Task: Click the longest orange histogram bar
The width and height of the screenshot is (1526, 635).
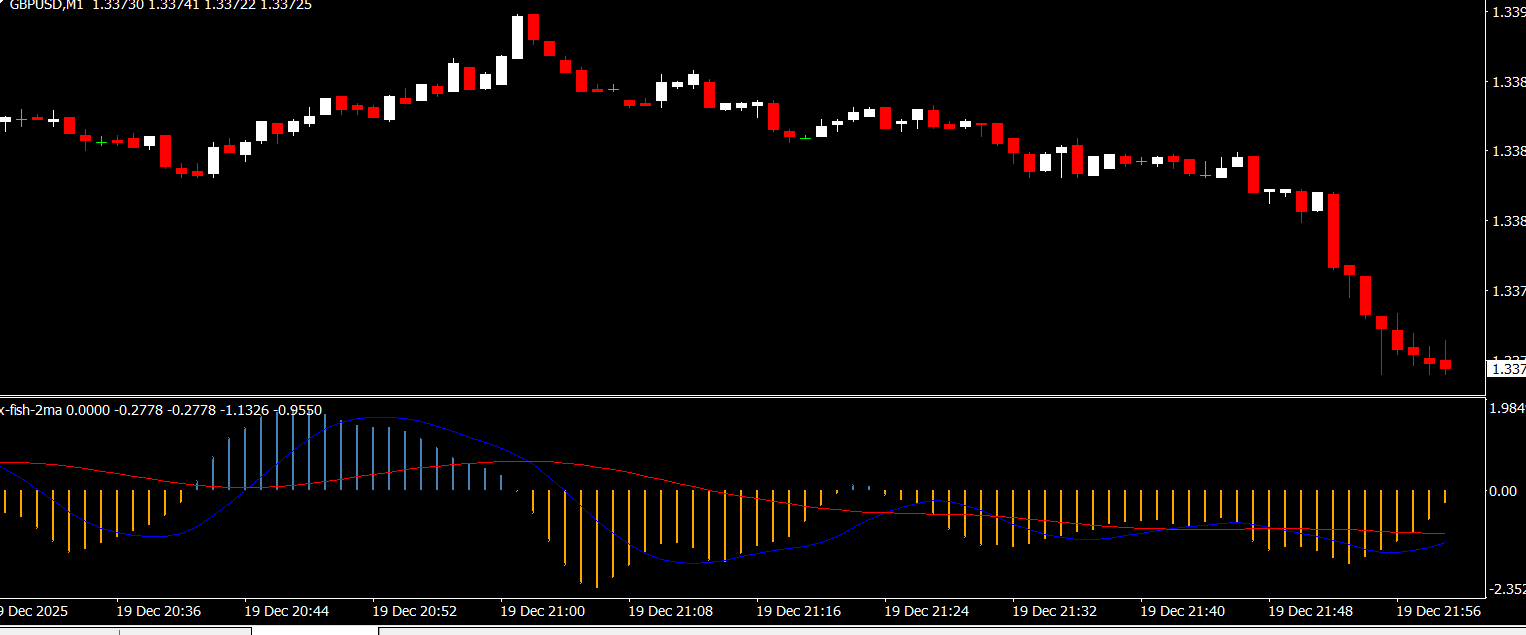Action: (x=596, y=538)
